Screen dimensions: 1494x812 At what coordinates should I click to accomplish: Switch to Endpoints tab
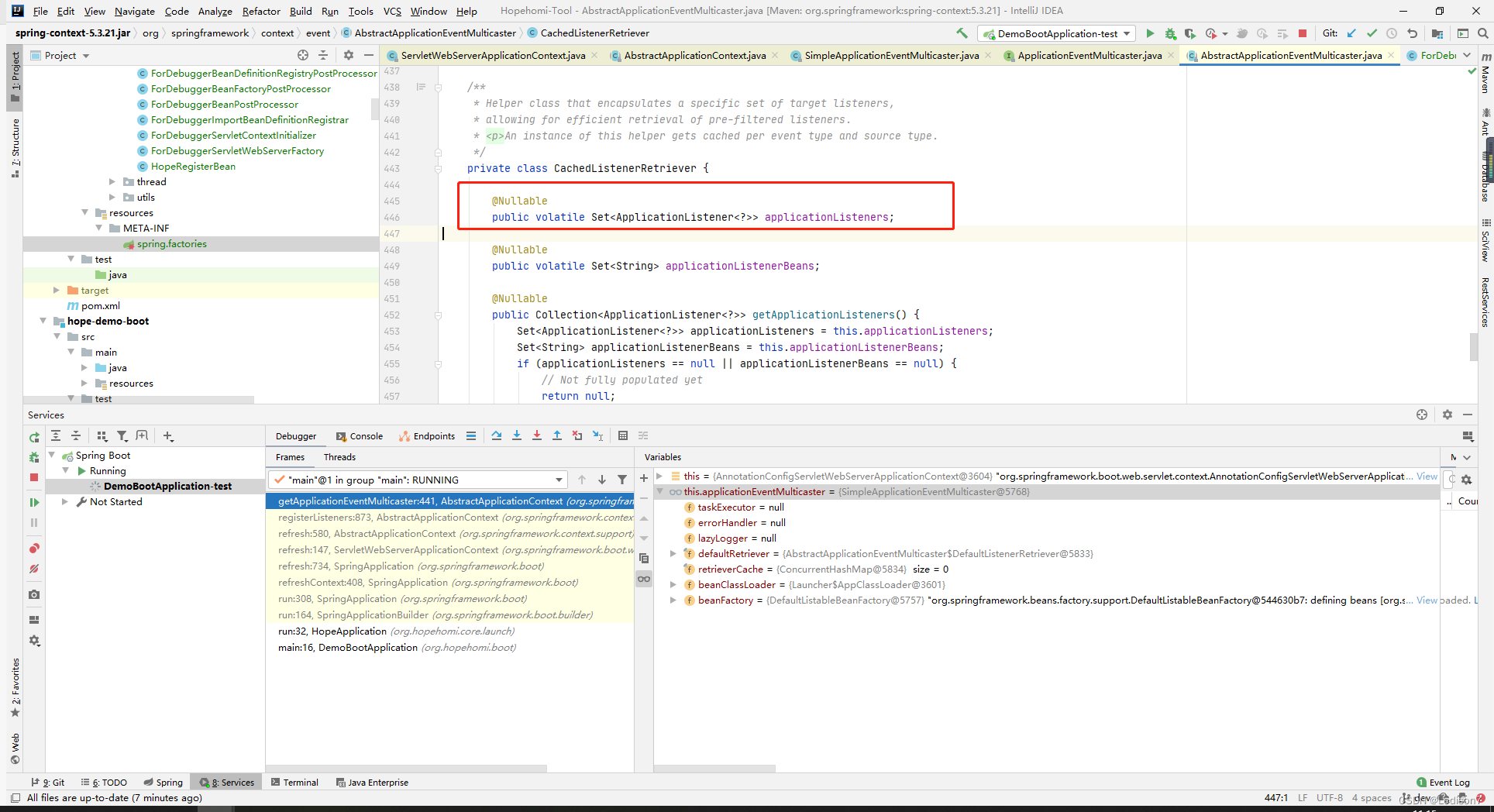tap(427, 436)
